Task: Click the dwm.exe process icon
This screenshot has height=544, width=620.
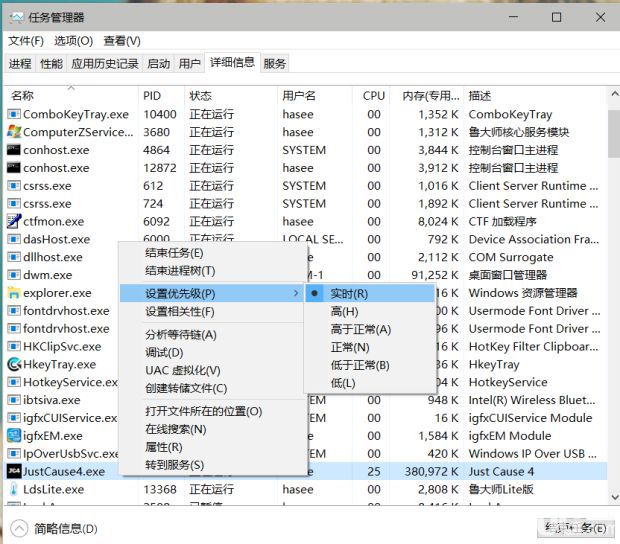Action: tap(13, 275)
